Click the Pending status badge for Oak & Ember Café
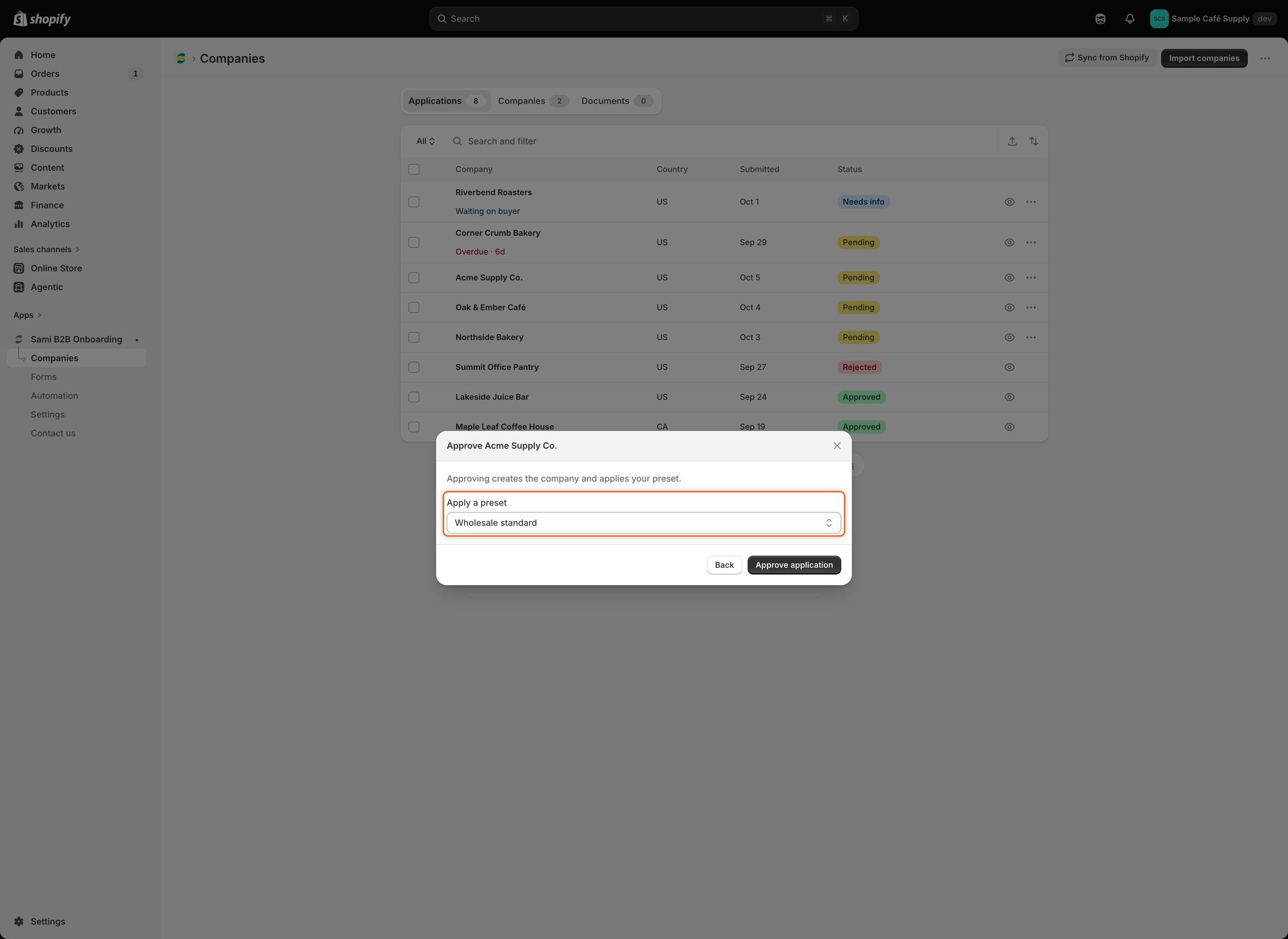This screenshot has height=939, width=1288. tap(858, 307)
